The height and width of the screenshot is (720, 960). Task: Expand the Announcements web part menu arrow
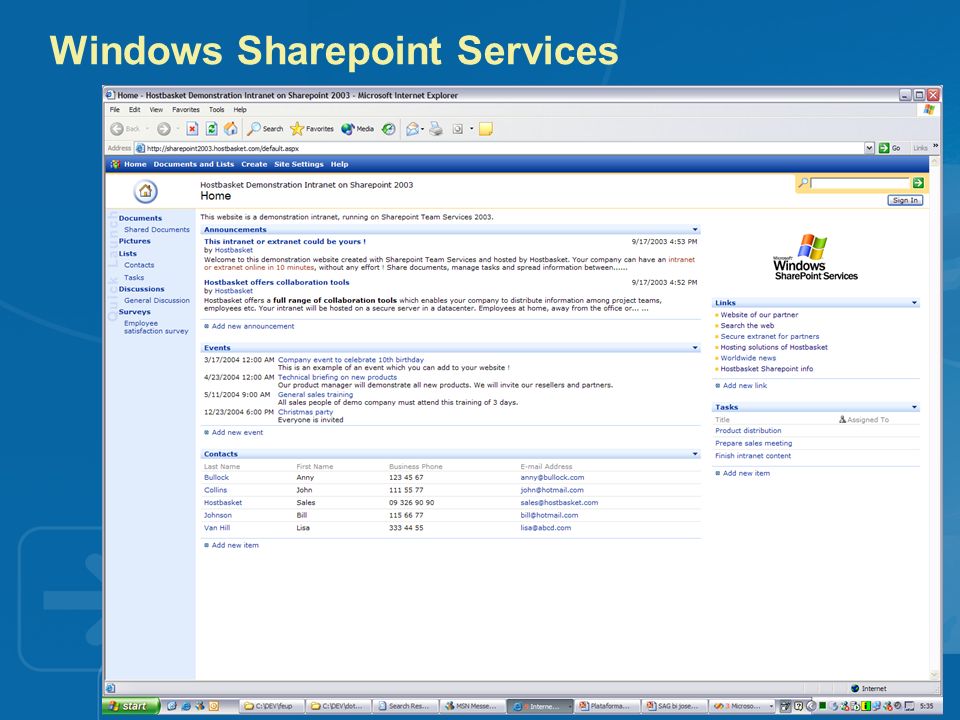695,230
